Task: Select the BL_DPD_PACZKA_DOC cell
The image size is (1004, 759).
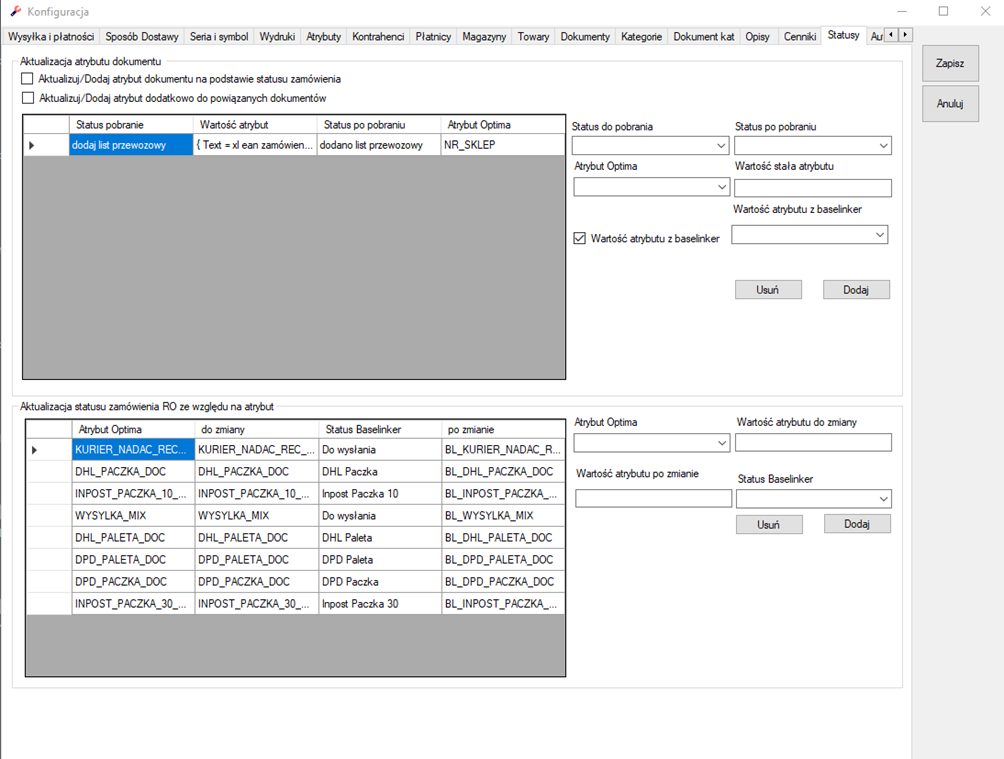Action: pos(503,582)
